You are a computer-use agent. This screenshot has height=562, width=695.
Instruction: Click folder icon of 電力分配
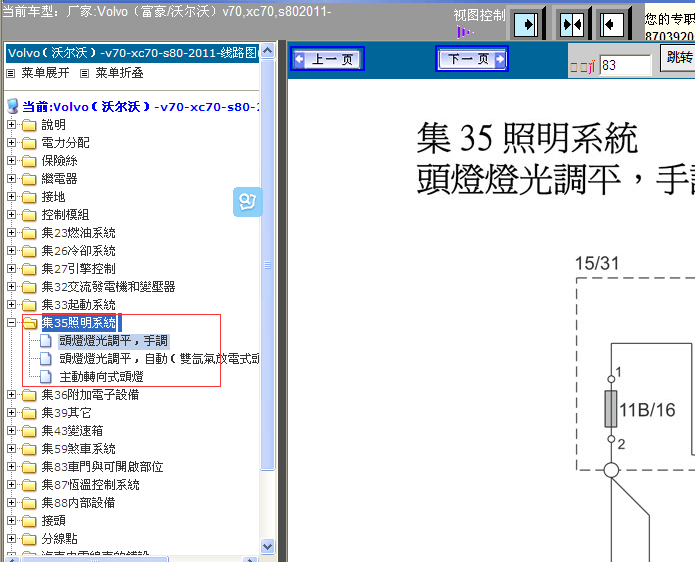click(x=29, y=143)
